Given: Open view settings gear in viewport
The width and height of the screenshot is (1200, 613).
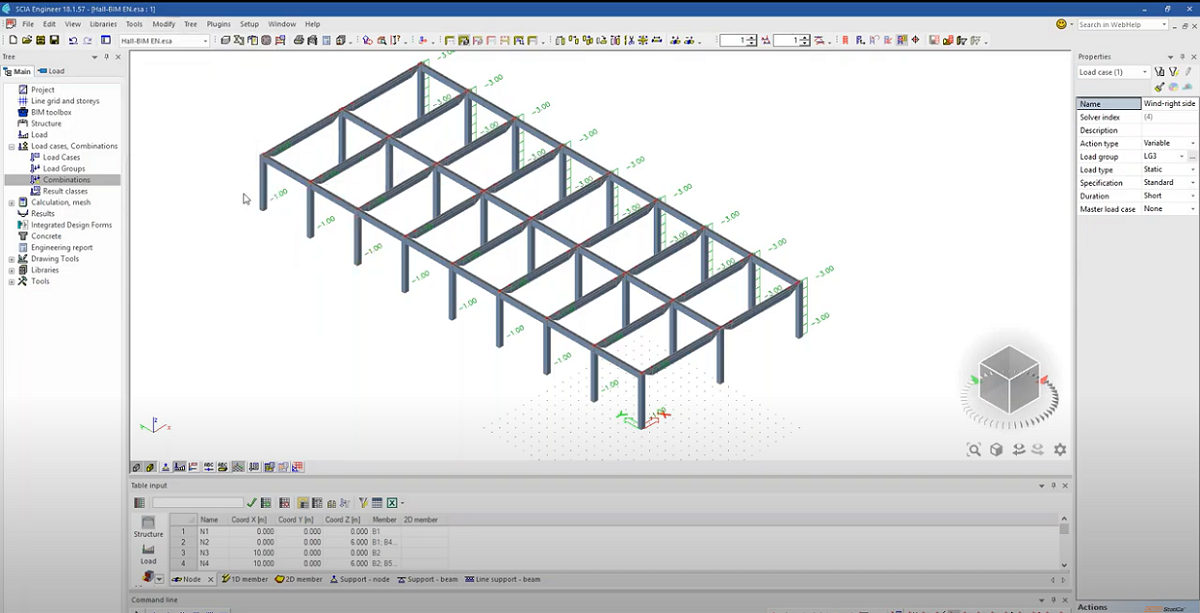Looking at the screenshot, I should (x=1060, y=450).
